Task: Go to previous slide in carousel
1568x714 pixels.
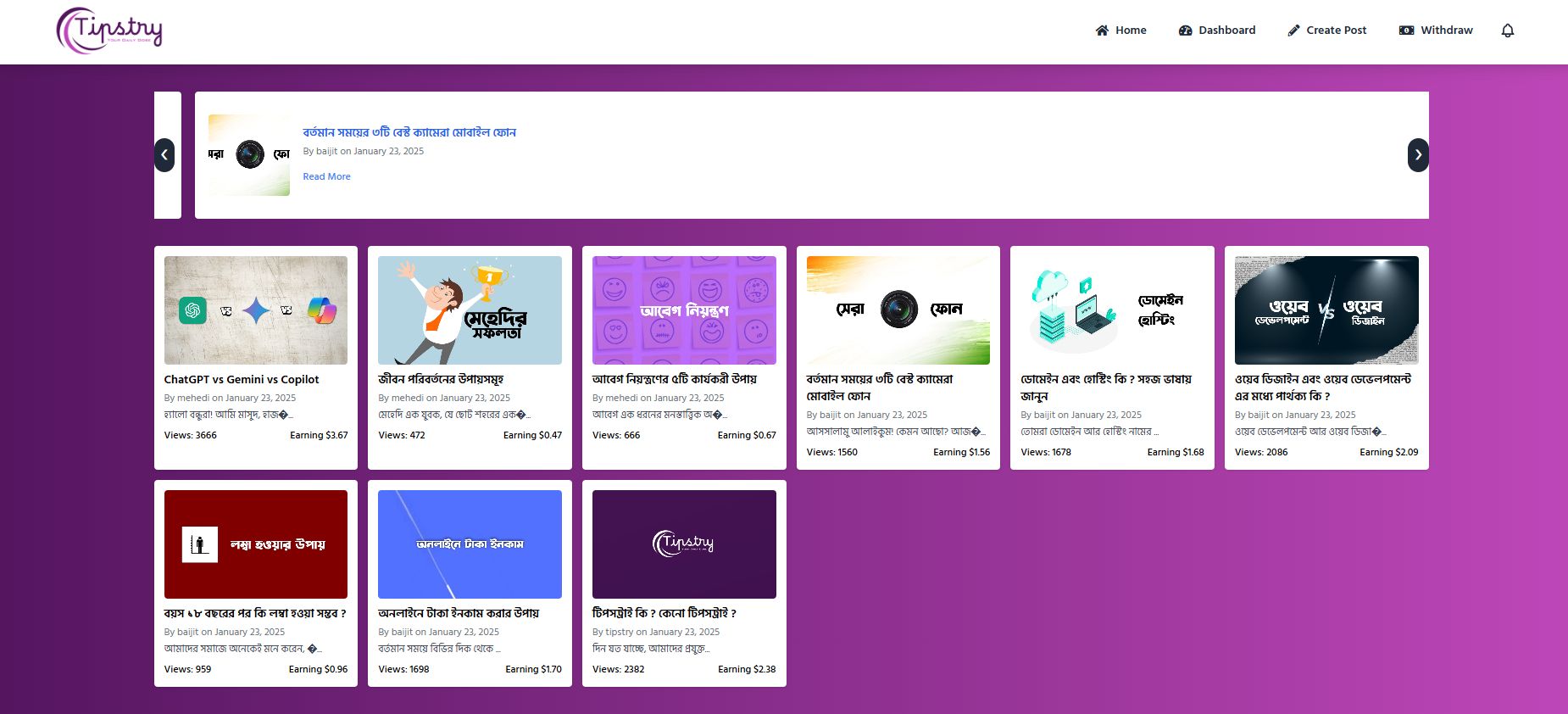Action: click(x=164, y=155)
